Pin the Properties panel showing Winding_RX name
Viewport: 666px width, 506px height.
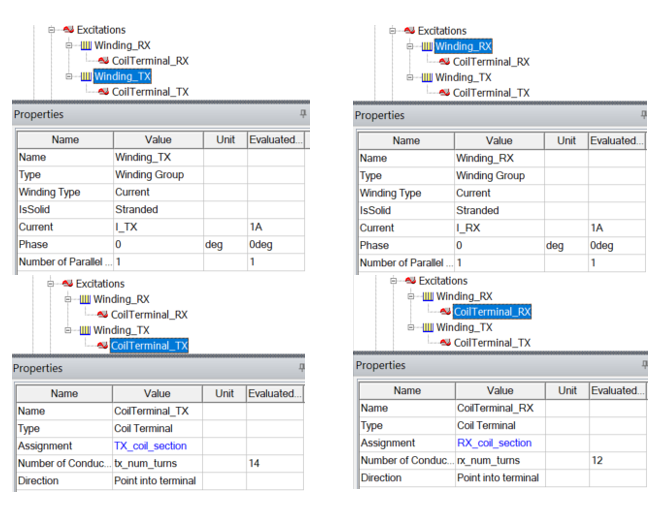click(644, 114)
